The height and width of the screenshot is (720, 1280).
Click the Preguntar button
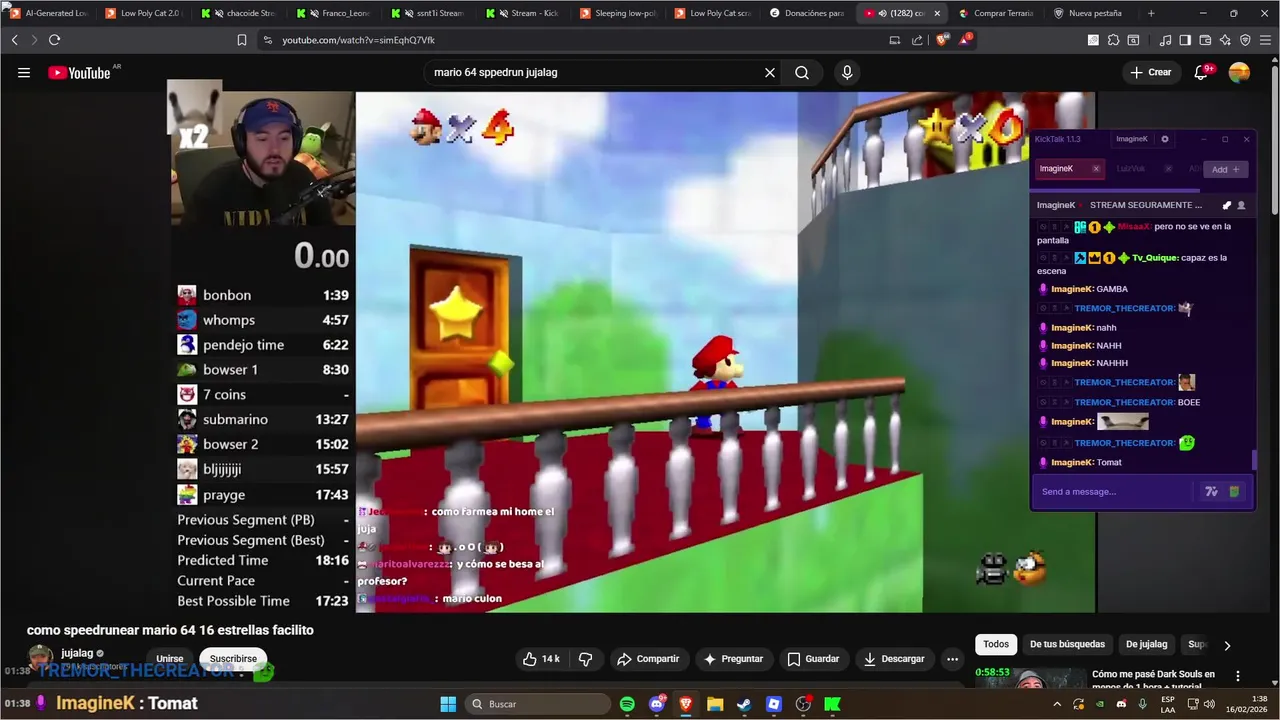[x=733, y=659]
